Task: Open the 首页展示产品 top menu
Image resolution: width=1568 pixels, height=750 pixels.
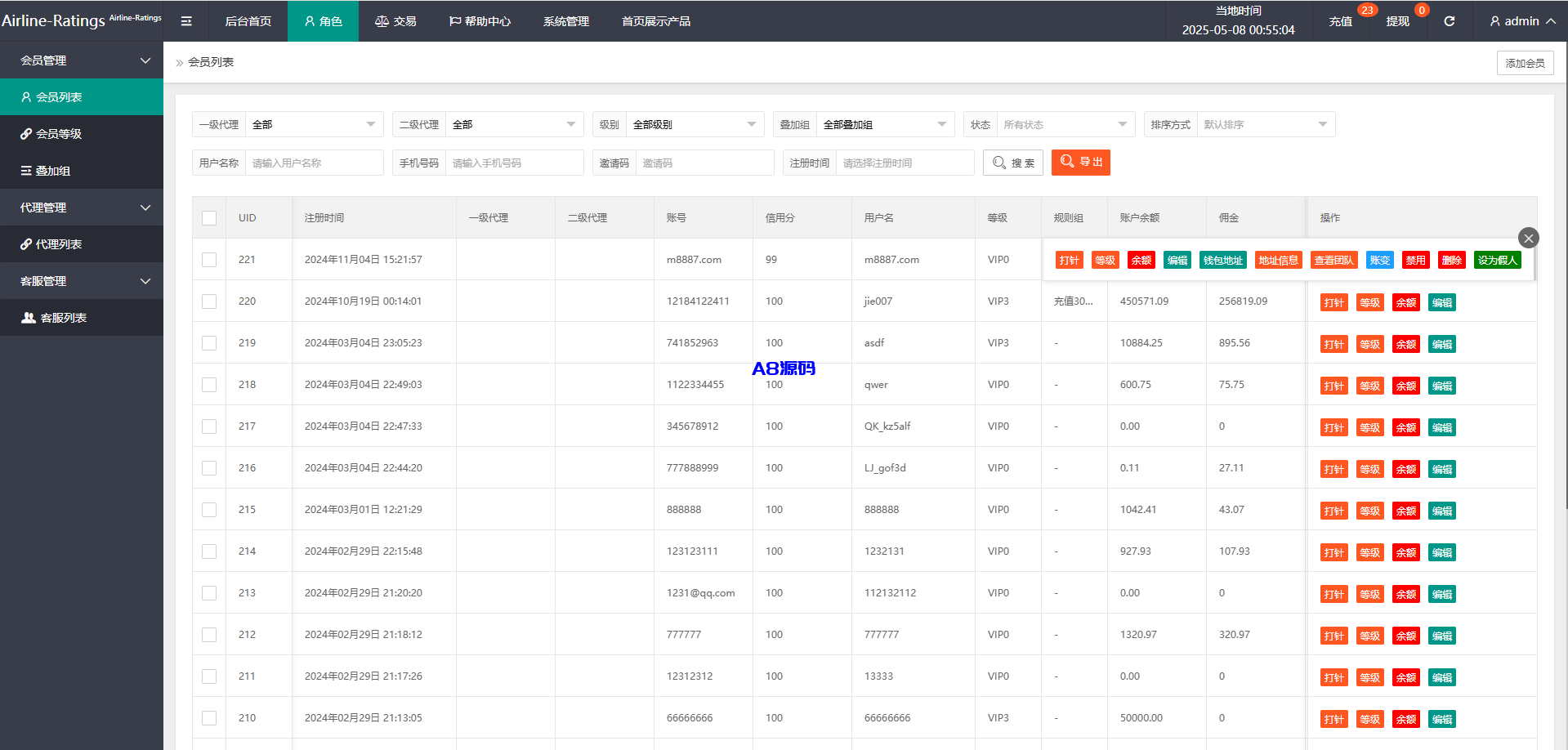Action: [x=656, y=21]
